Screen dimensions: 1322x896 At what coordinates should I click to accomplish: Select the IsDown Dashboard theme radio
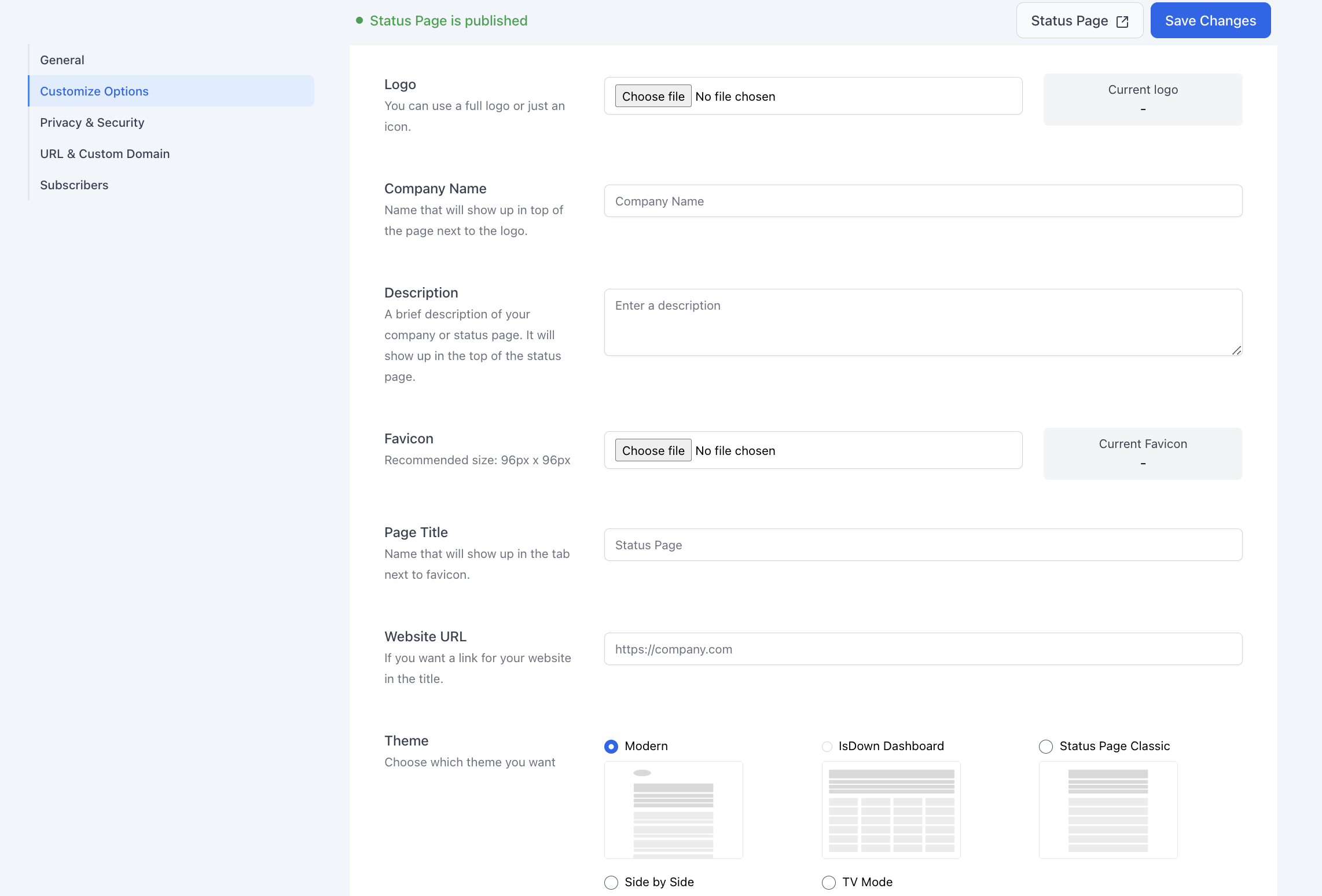pyautogui.click(x=827, y=746)
